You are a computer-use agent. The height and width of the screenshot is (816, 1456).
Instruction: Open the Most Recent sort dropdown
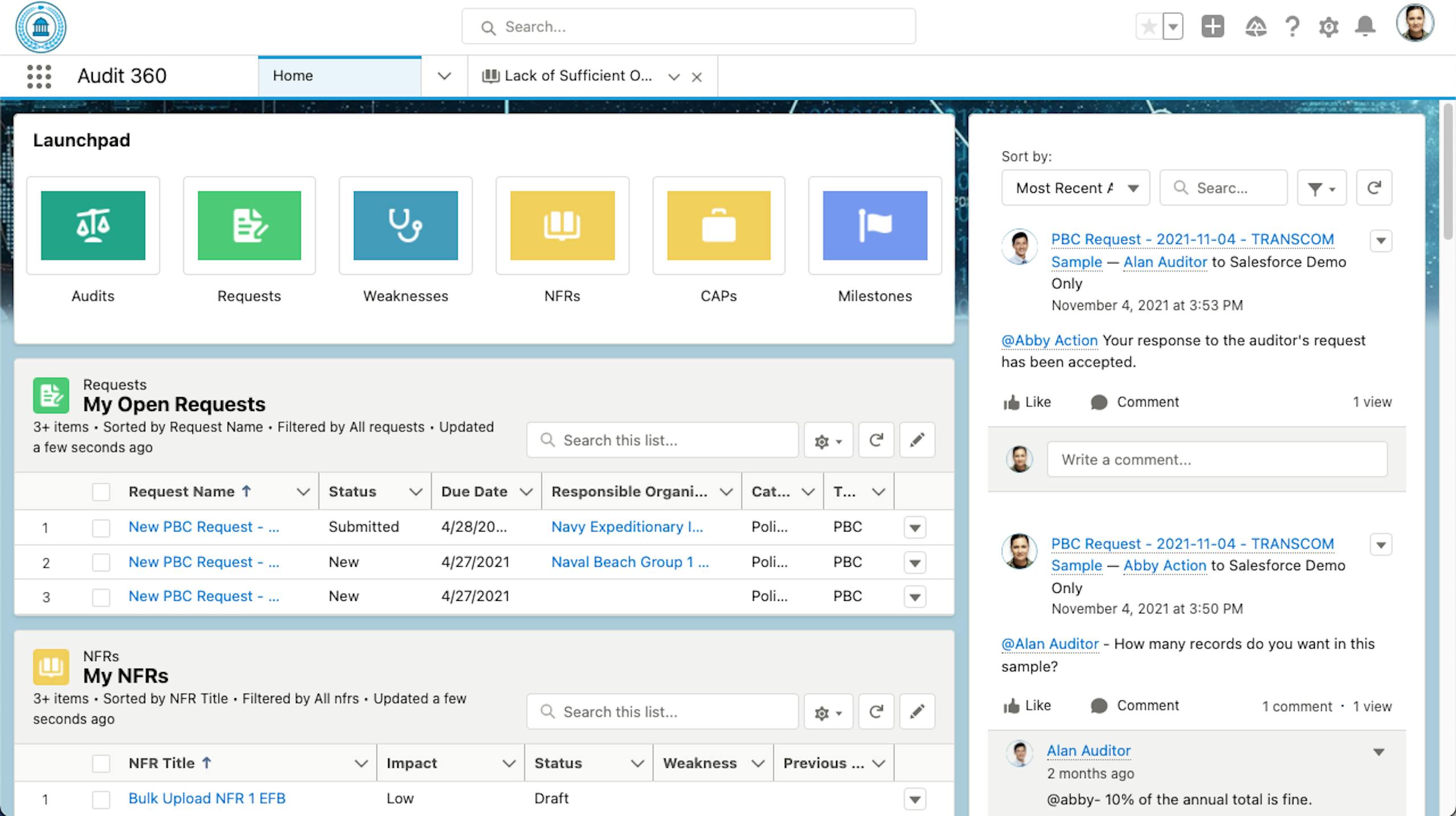pos(1075,188)
